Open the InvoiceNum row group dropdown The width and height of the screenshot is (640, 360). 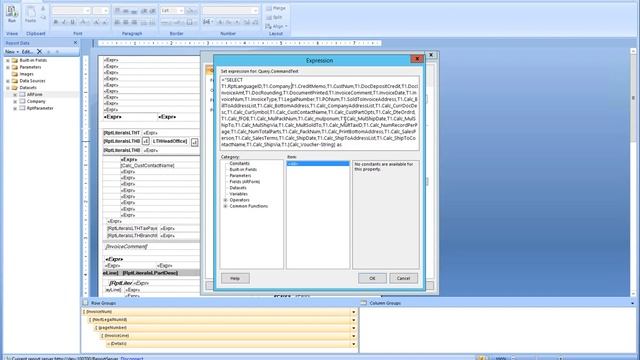pyautogui.click(x=353, y=312)
